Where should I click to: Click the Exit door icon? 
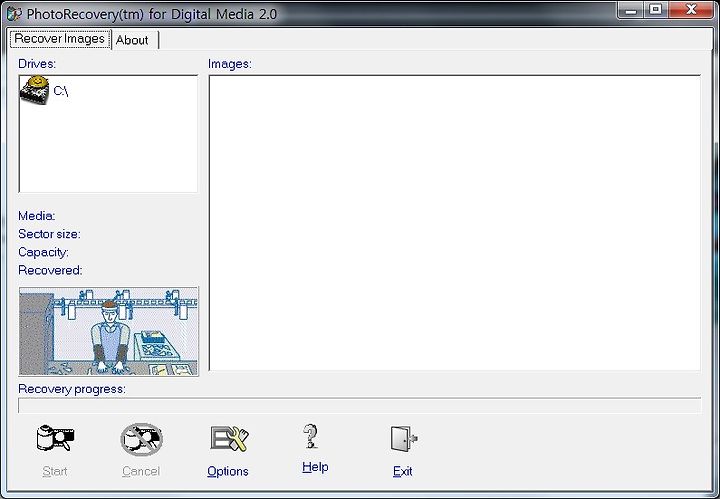click(x=404, y=439)
